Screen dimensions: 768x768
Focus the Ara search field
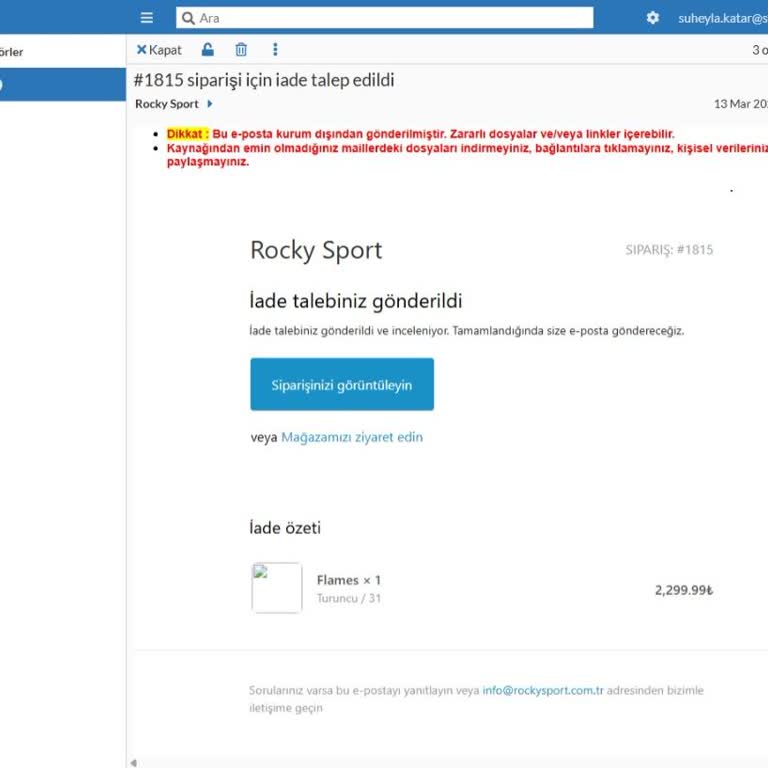tap(384, 18)
